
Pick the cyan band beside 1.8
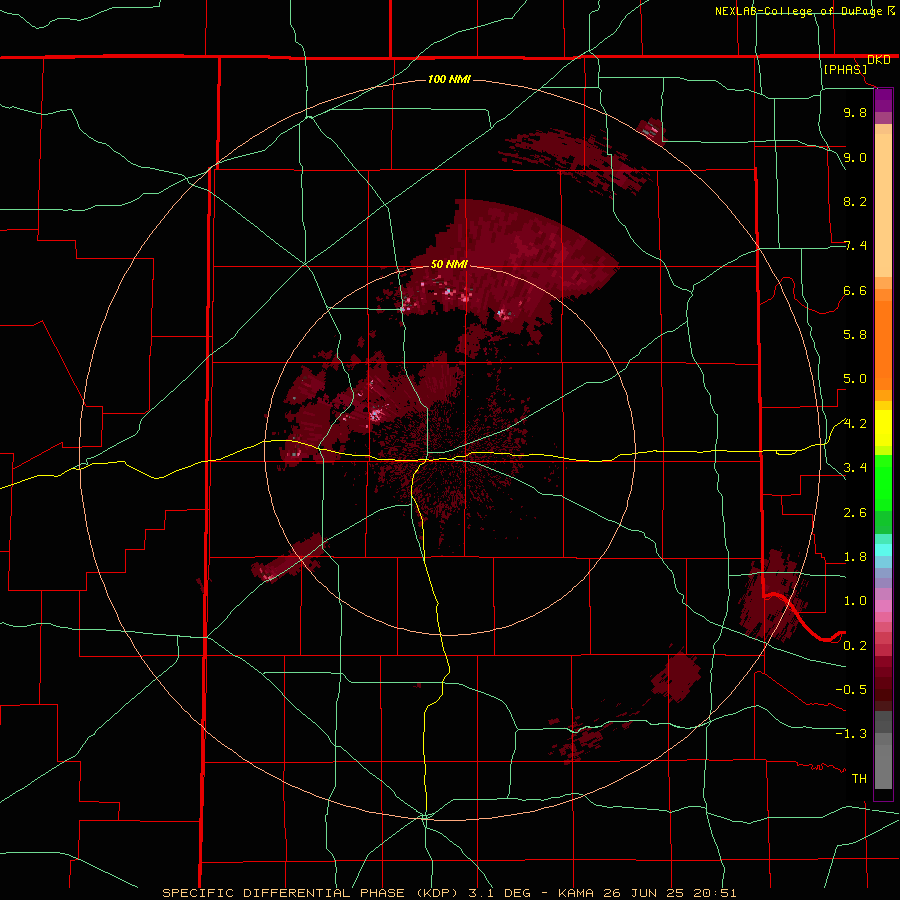[x=883, y=549]
